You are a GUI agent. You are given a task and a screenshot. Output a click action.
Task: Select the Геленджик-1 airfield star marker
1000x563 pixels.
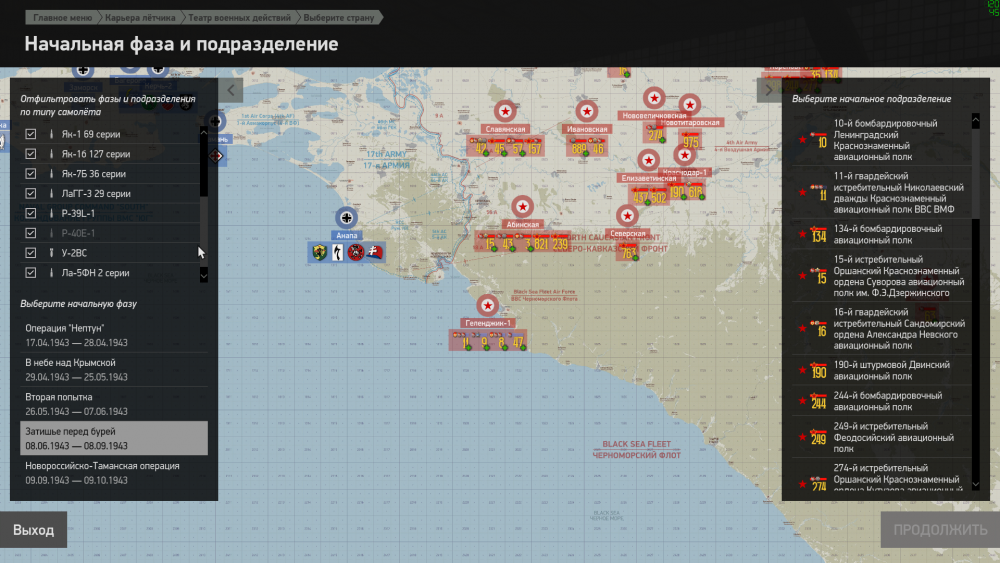[x=487, y=305]
